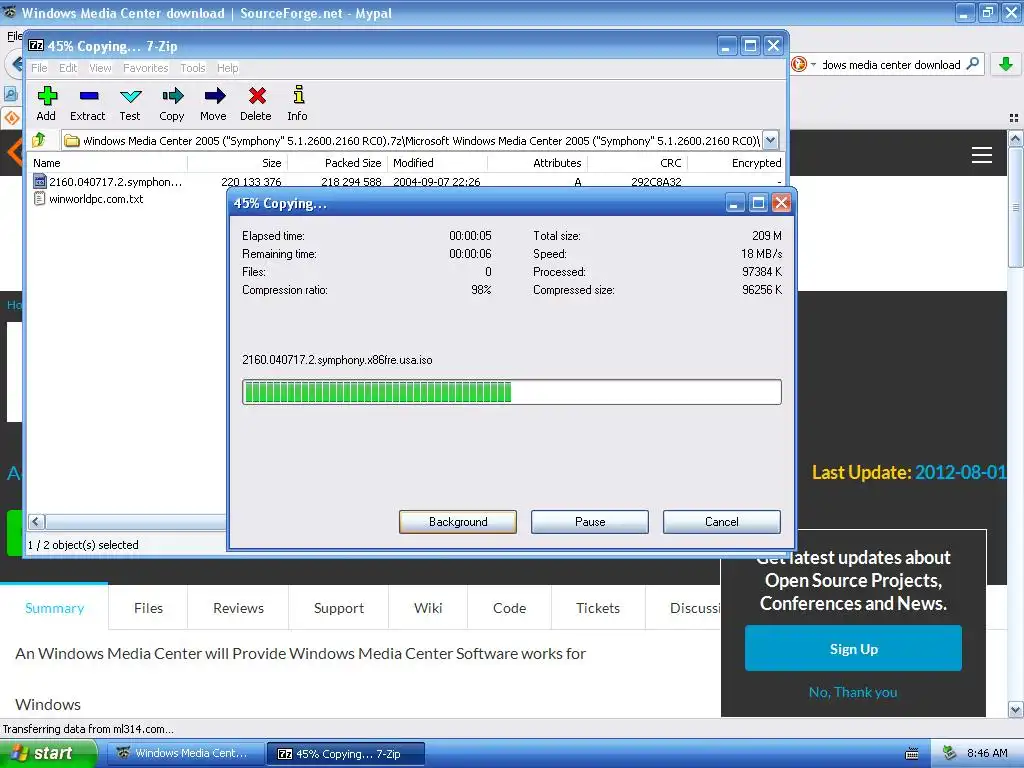Open the Favorites menu in 7-Zip
This screenshot has height=768, width=1024.
tap(146, 68)
